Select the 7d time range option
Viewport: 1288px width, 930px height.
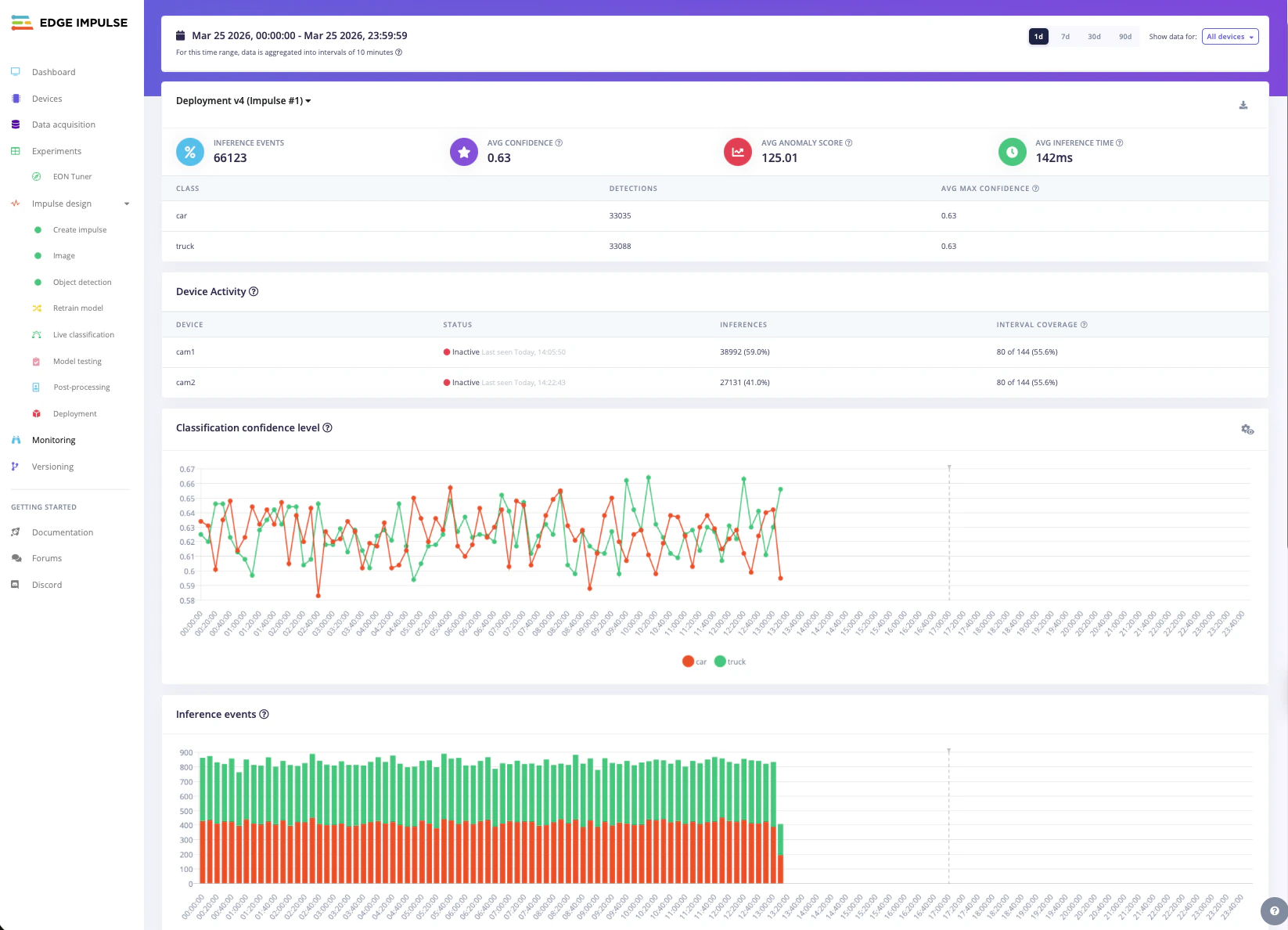click(x=1065, y=37)
